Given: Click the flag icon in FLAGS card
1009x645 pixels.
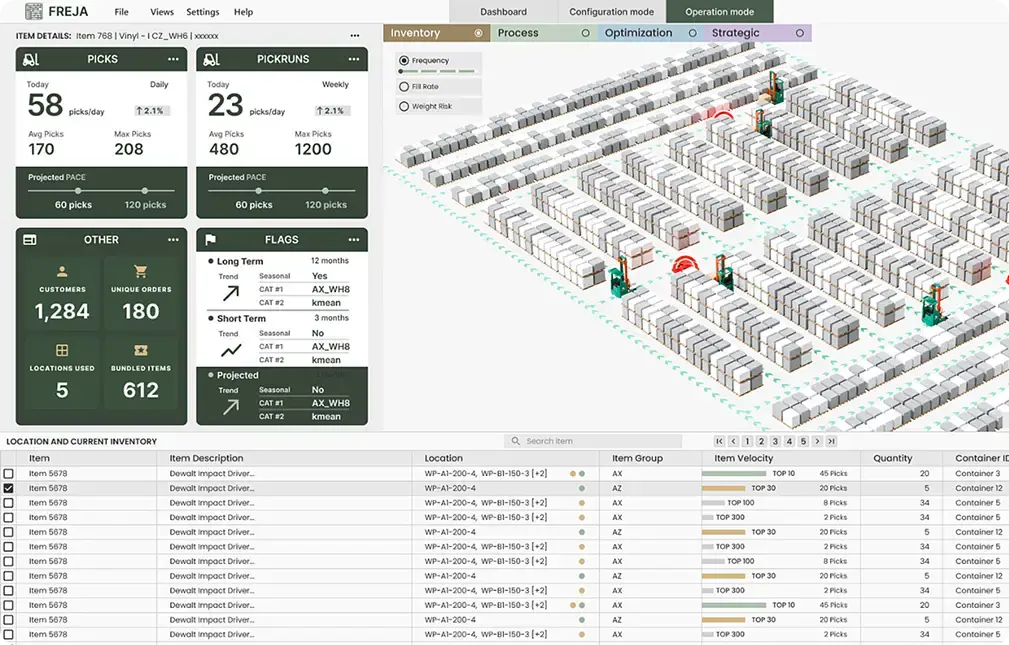Looking at the screenshot, I should [211, 240].
